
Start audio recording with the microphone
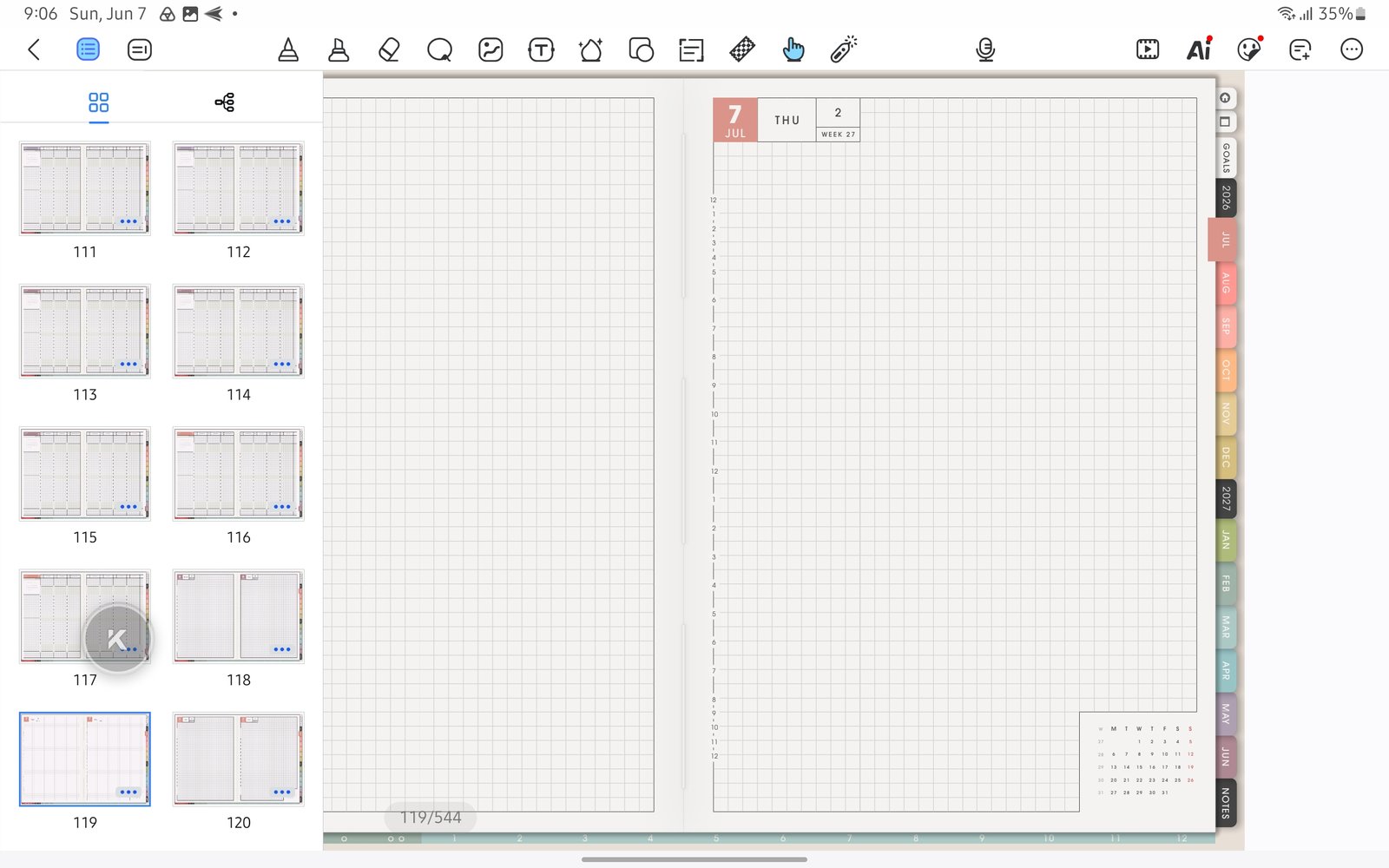coord(985,49)
